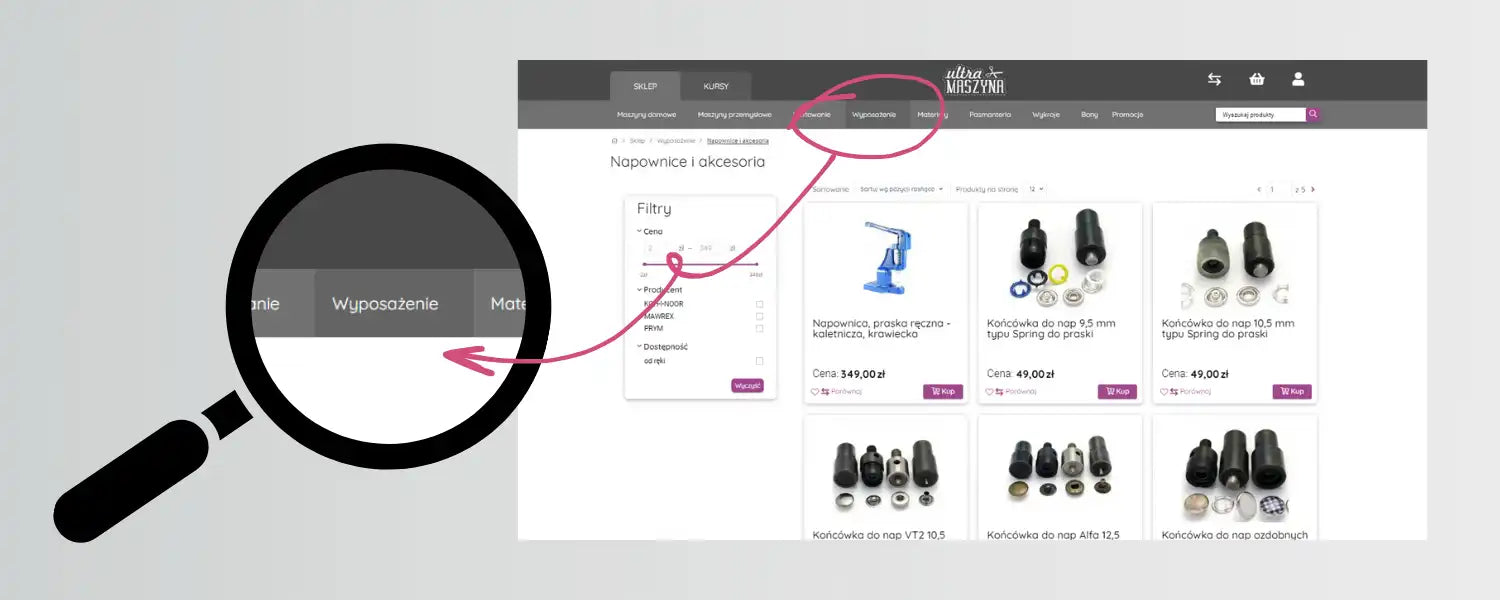Screen dimensions: 1500x600
Task: Open the user account icon
Action: click(1298, 79)
